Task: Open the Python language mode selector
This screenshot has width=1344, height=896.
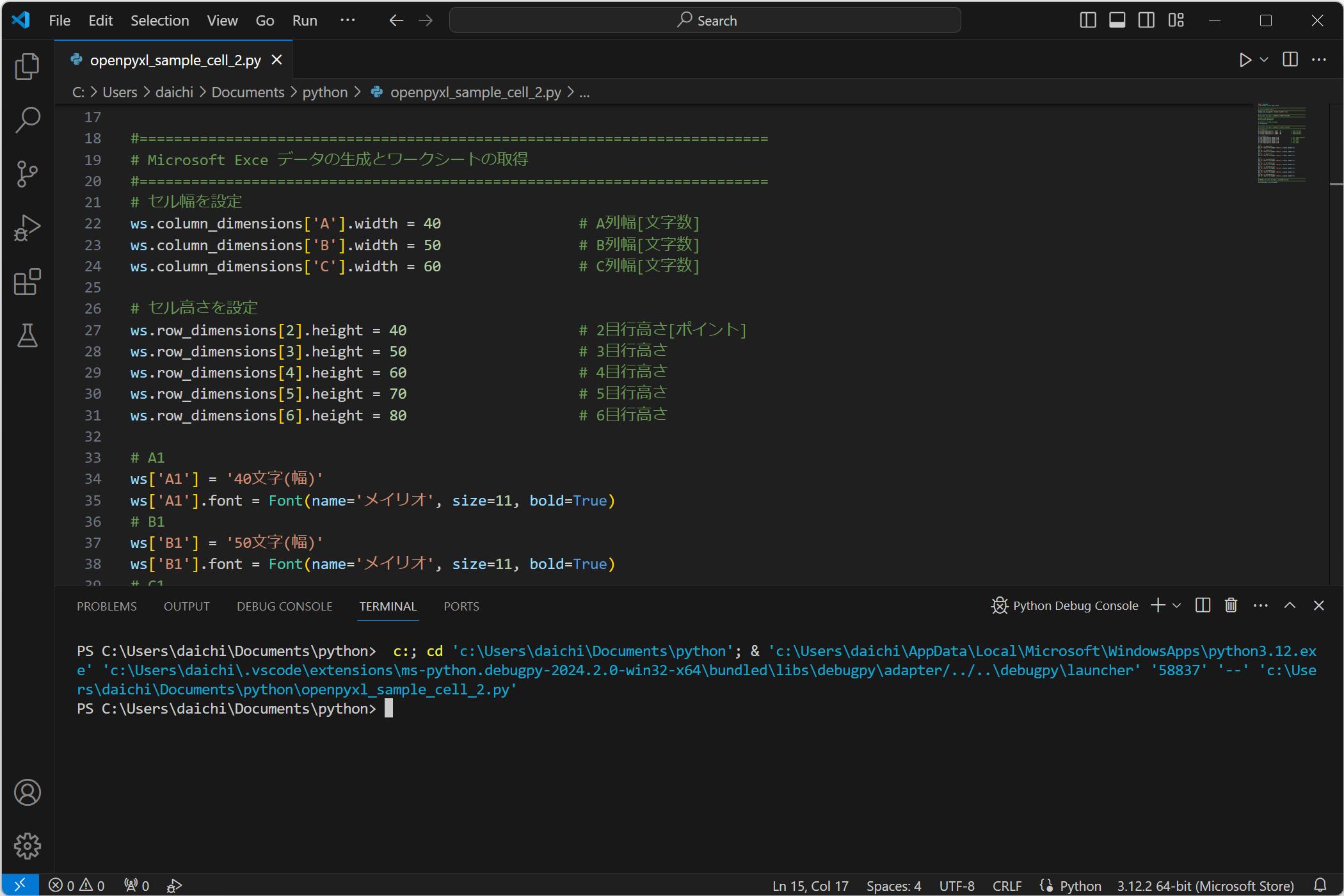Action: 1080,886
